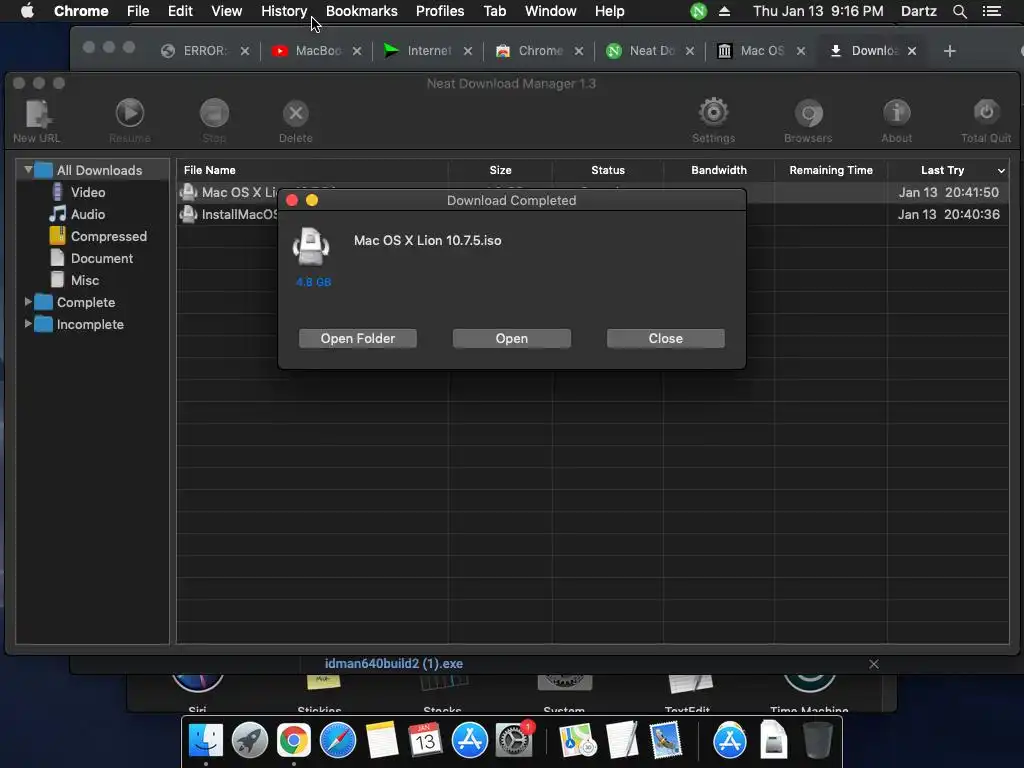The image size is (1024, 768).
Task: Click idman640build2 (1).exe in download bar
Action: (394, 664)
